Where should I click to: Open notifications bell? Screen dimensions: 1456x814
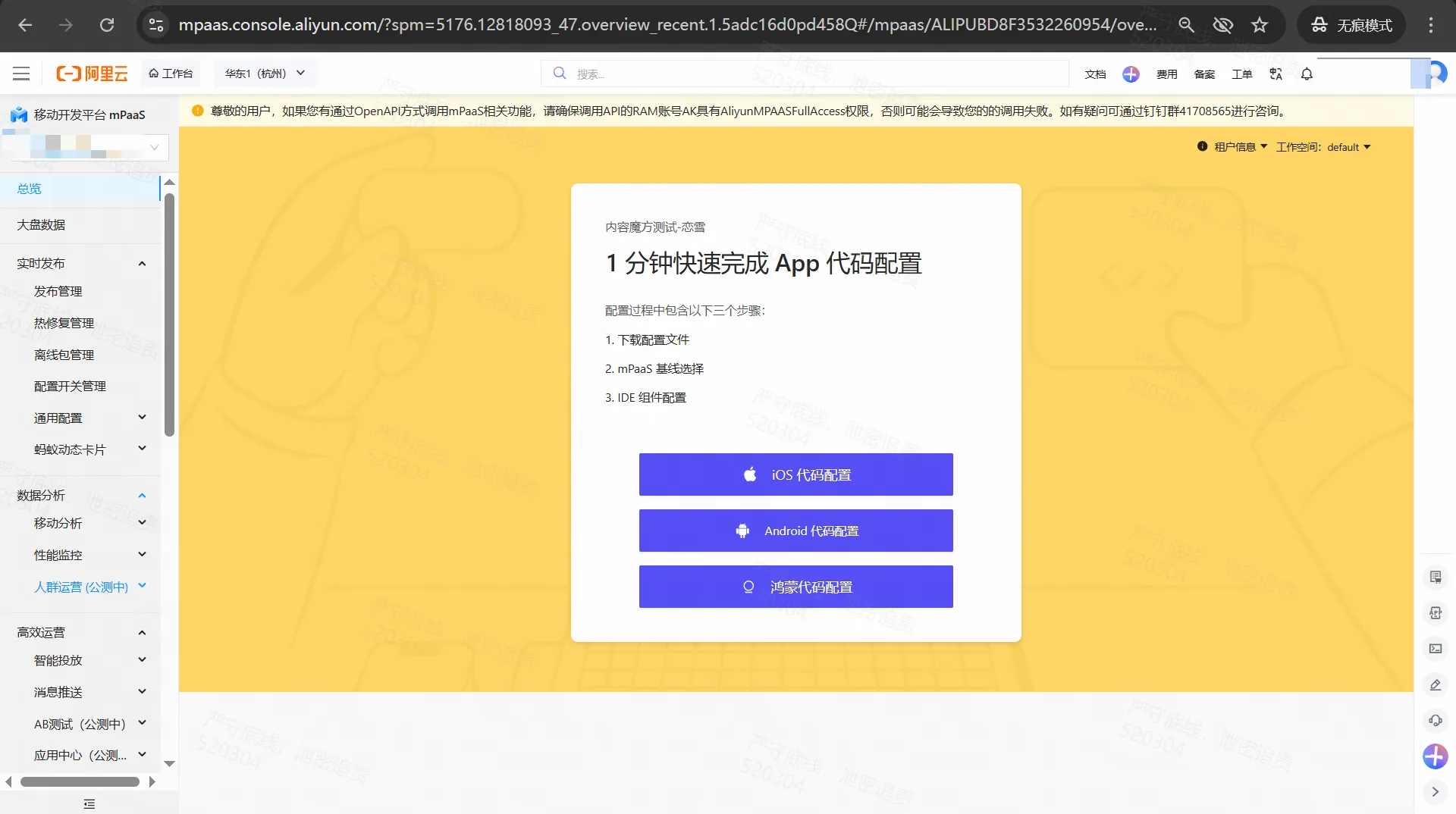tap(1307, 74)
